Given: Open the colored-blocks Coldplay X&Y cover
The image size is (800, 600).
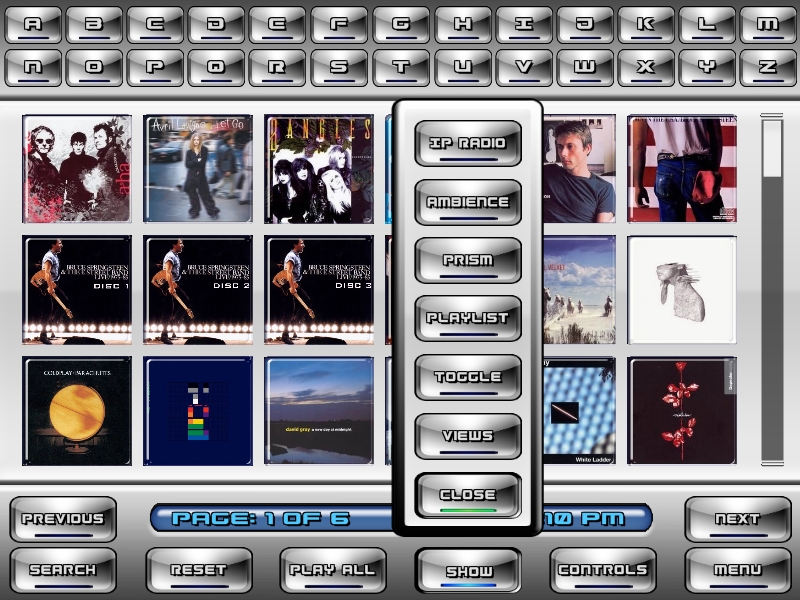Looking at the screenshot, I should click(x=198, y=411).
